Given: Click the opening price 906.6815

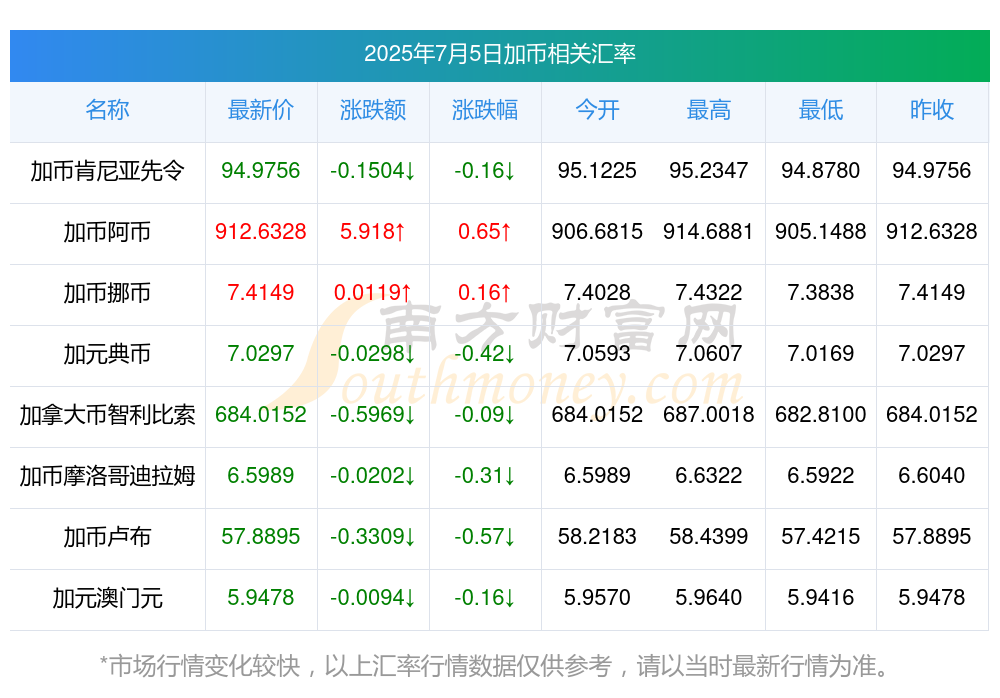Looking at the screenshot, I should coord(597,231).
